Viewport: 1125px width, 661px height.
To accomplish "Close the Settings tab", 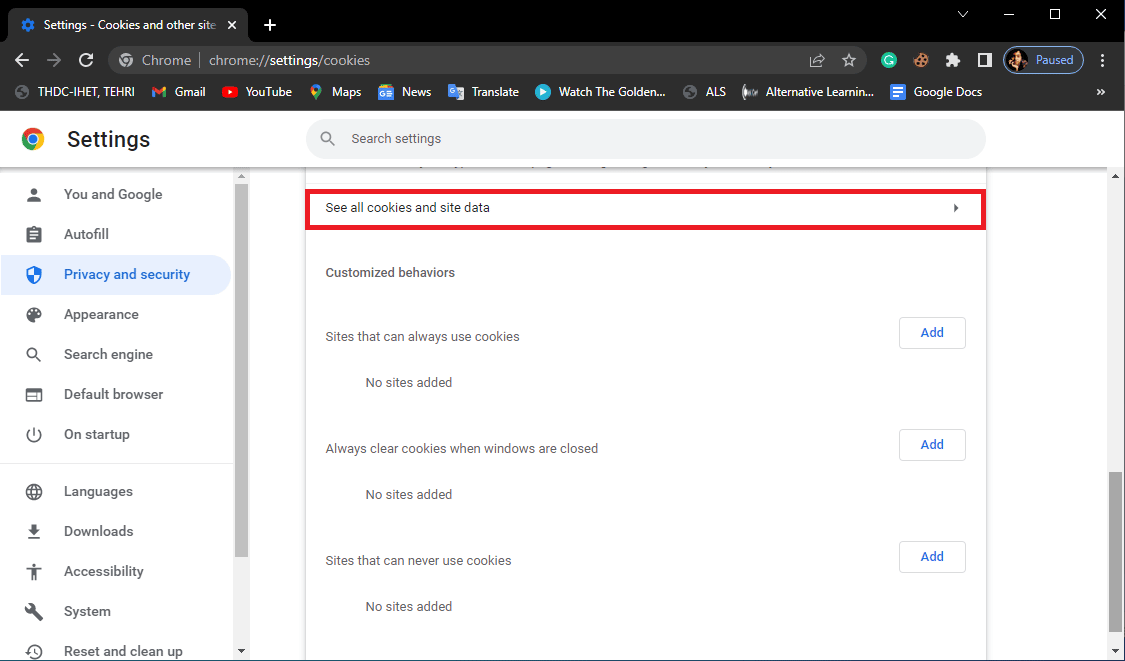I will 232,25.
